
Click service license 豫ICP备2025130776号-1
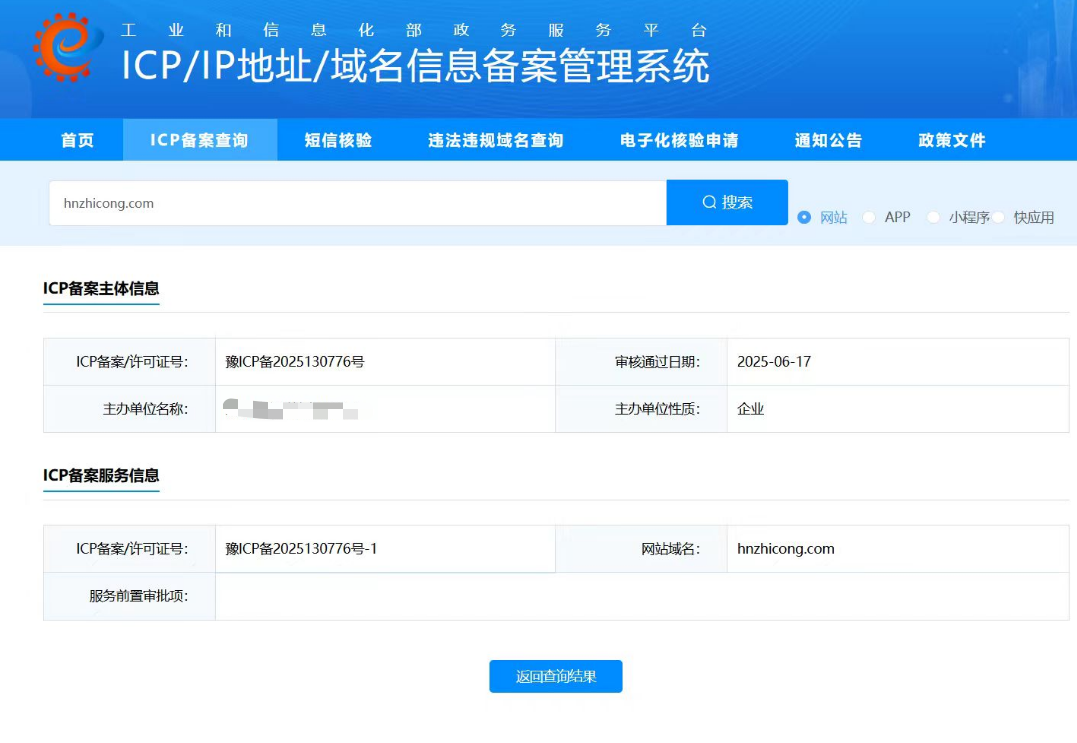point(301,549)
